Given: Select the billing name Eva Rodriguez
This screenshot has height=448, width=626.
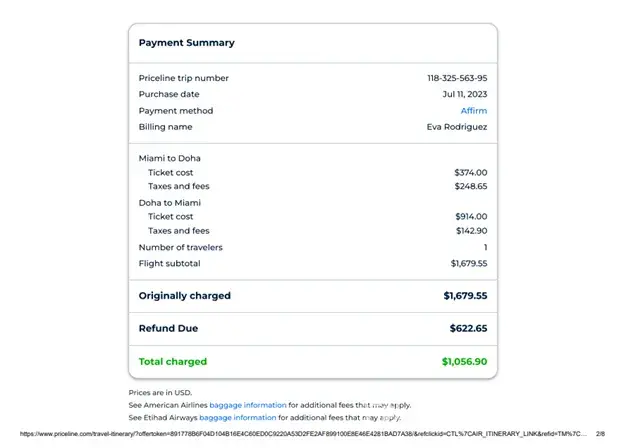Looking at the screenshot, I should (x=457, y=127).
